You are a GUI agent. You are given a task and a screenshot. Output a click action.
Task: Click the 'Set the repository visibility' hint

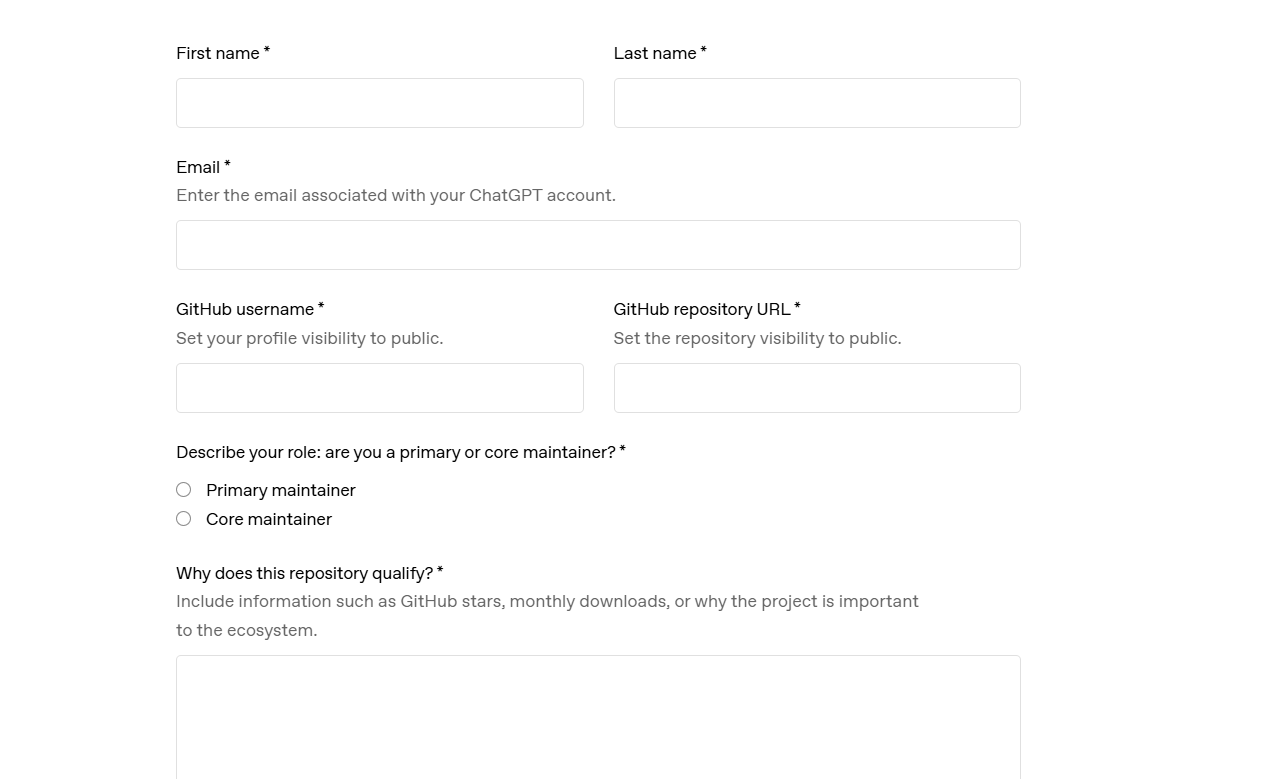click(757, 338)
